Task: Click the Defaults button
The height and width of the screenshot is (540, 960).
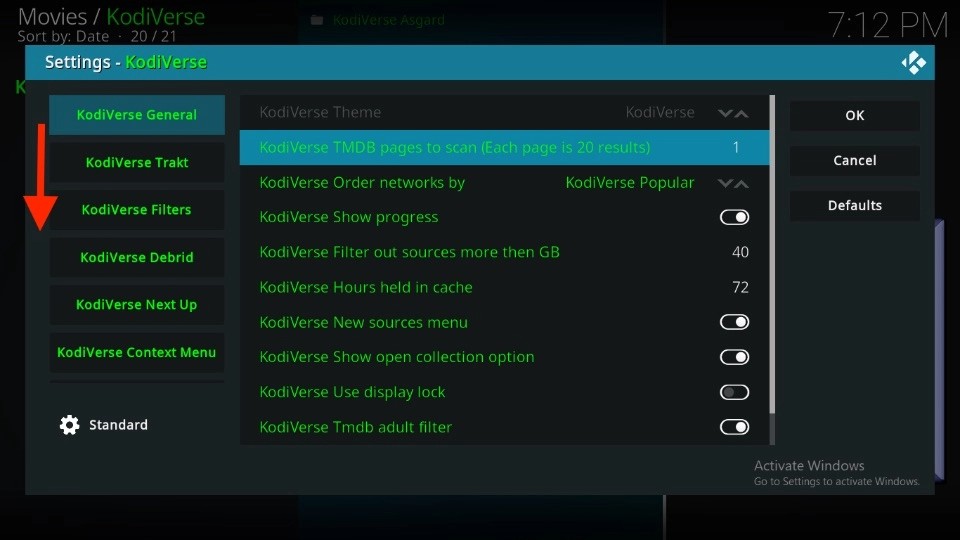Action: (x=855, y=205)
